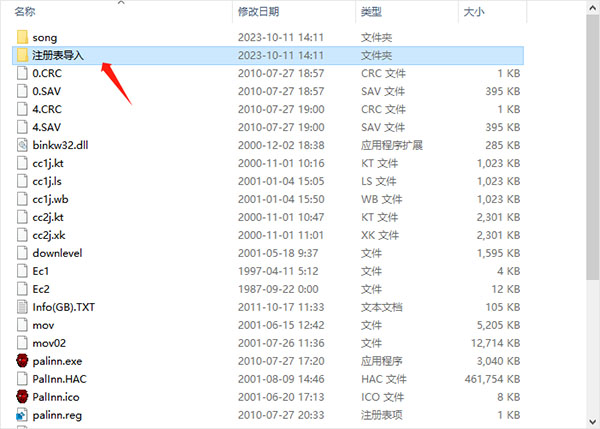The width and height of the screenshot is (600, 429).
Task: Select the palinn.reg registry file icon
Action: [x=22, y=414]
